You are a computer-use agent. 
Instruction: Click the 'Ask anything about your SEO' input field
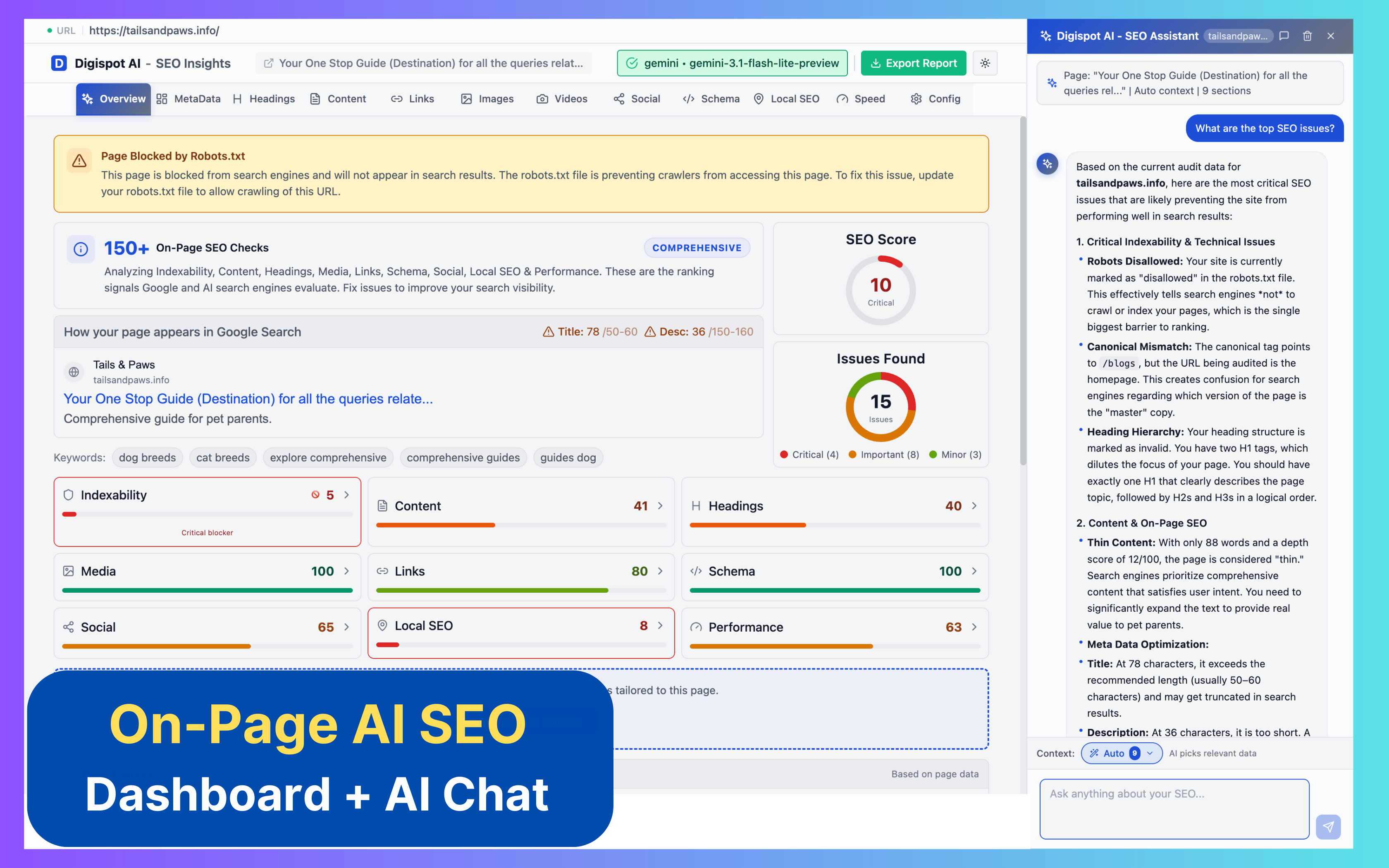point(1173,808)
